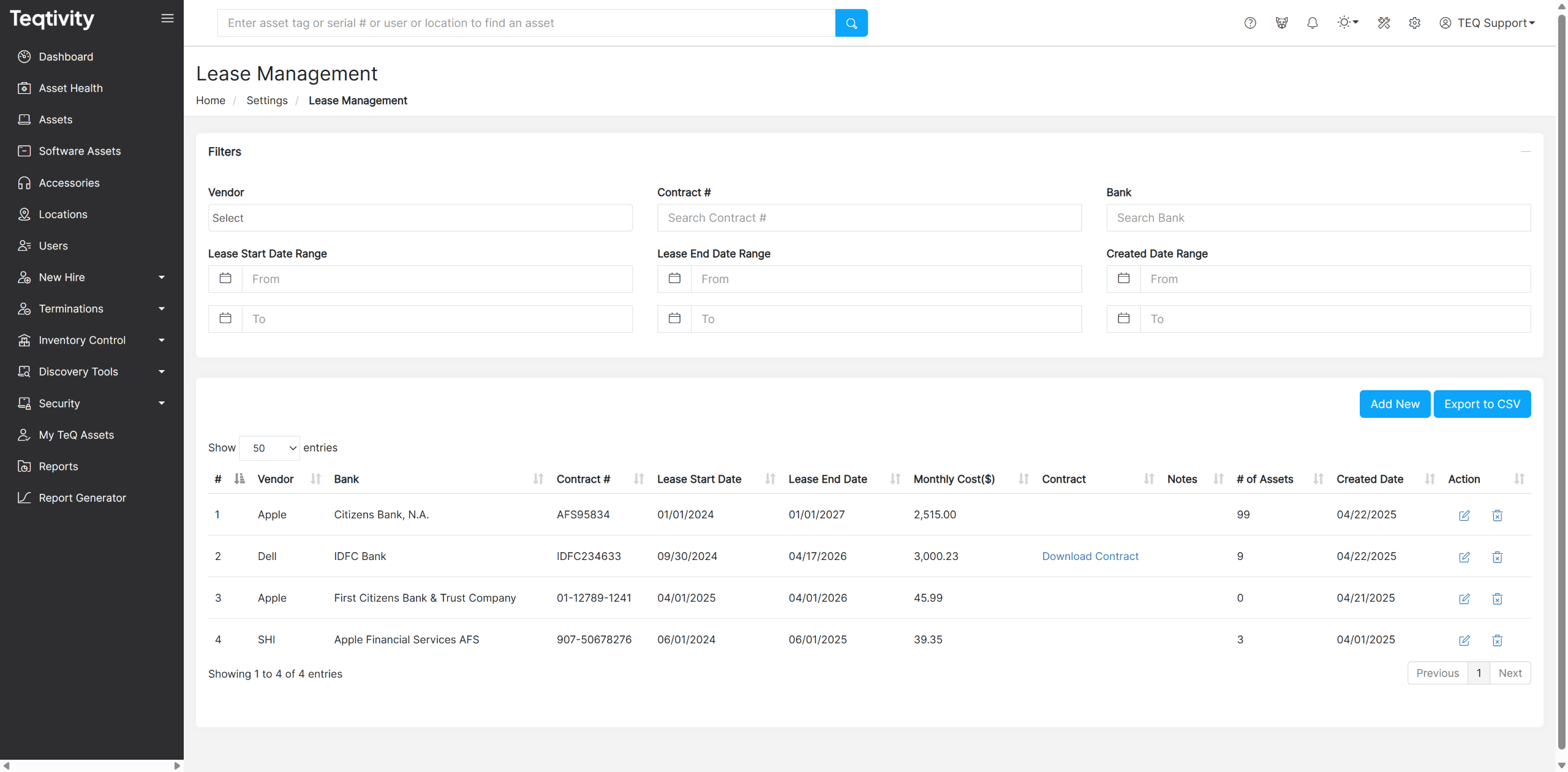Open Lease Start Date From calendar icon
The height and width of the screenshot is (772, 1568).
point(225,279)
